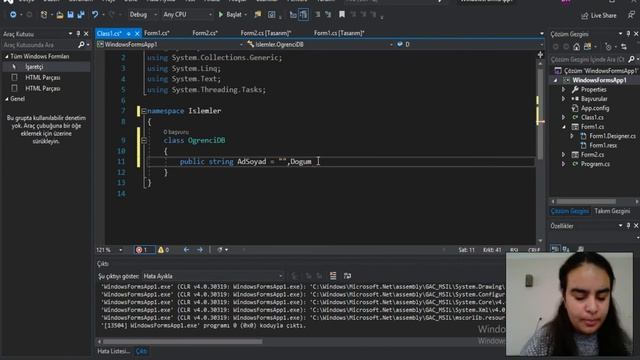
Task: Click the Araç Kutusu search field
Action: pos(40,45)
